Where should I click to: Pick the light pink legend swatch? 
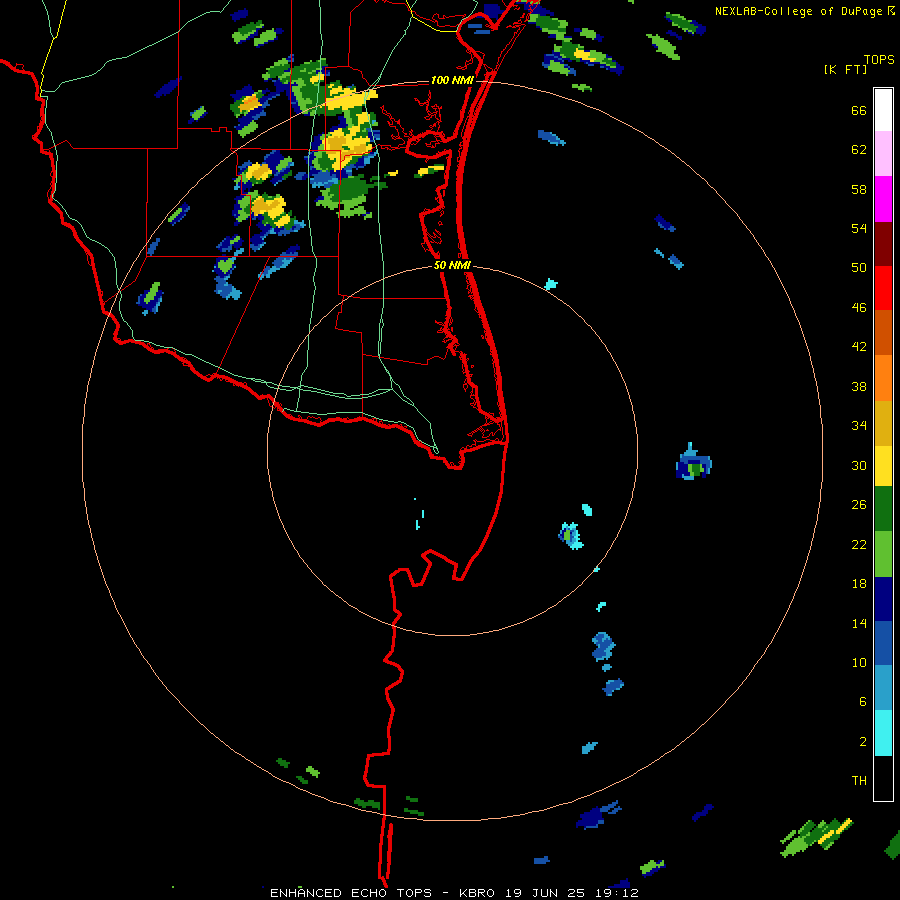click(883, 153)
